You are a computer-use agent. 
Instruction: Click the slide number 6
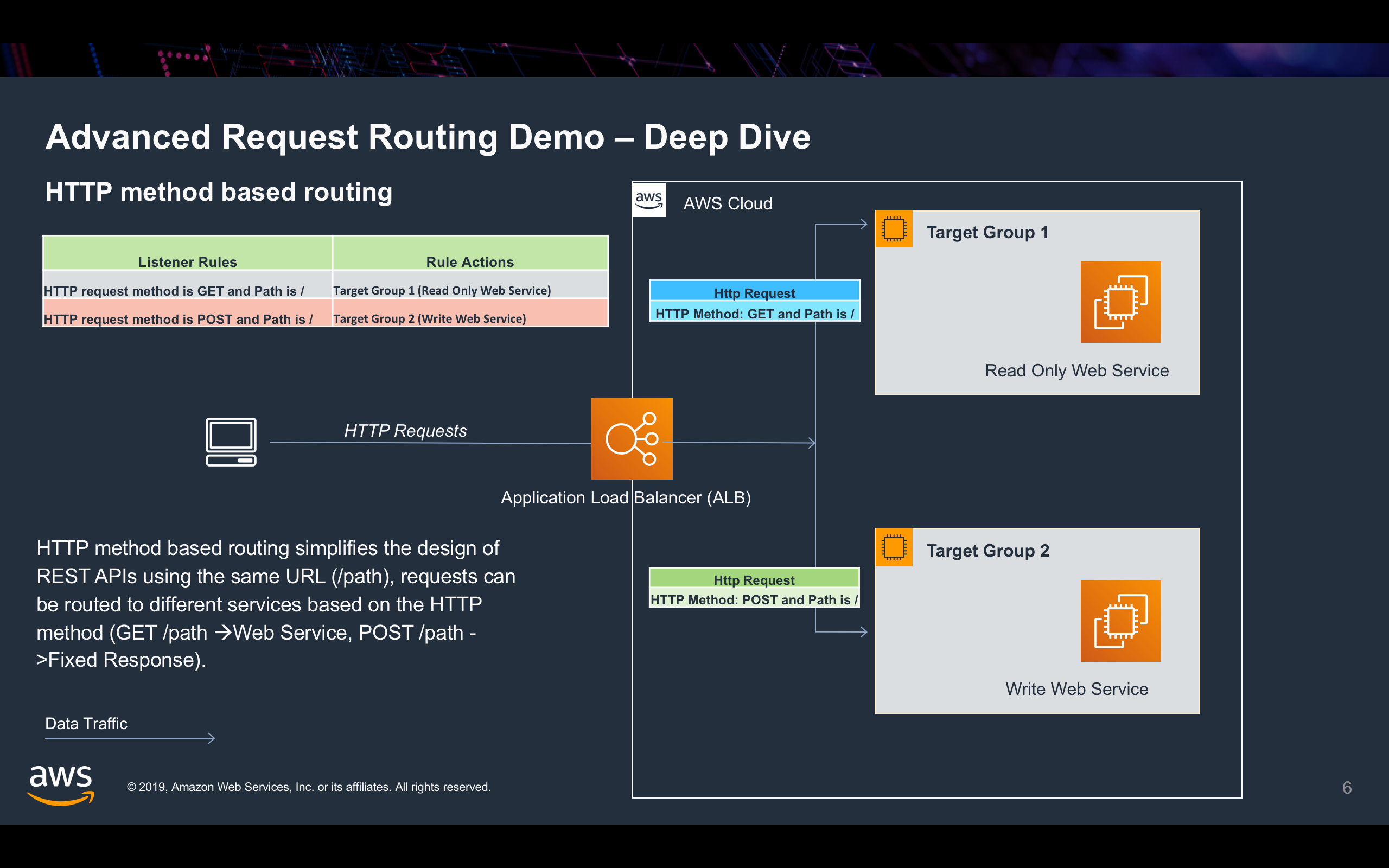click(1347, 787)
